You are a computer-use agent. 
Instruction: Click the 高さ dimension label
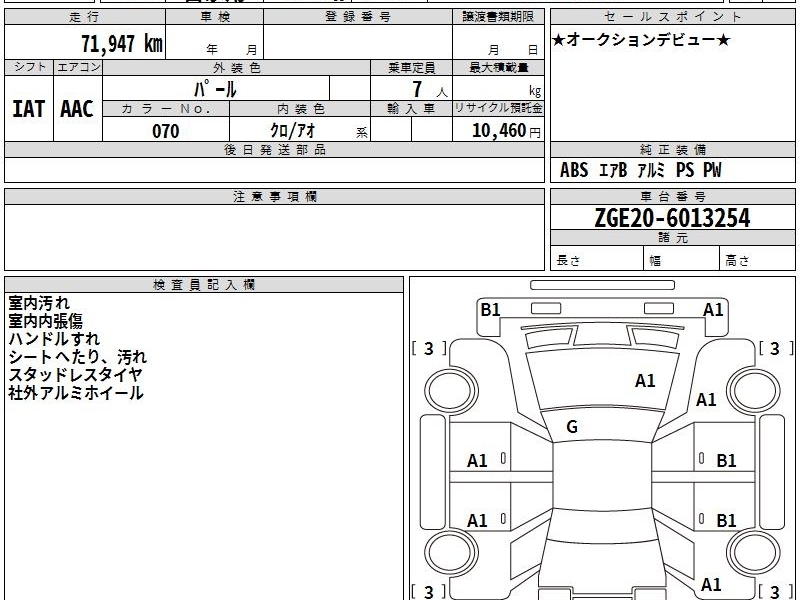pos(737,260)
